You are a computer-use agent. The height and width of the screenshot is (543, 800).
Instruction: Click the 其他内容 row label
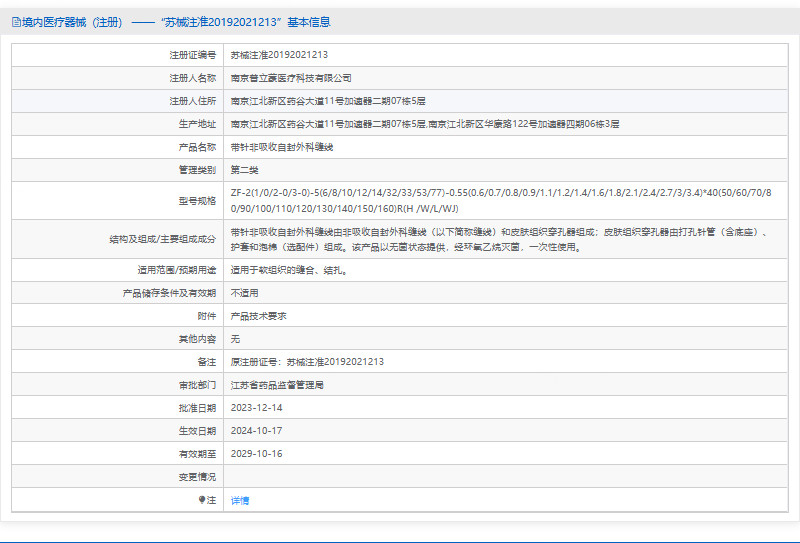click(x=197, y=339)
